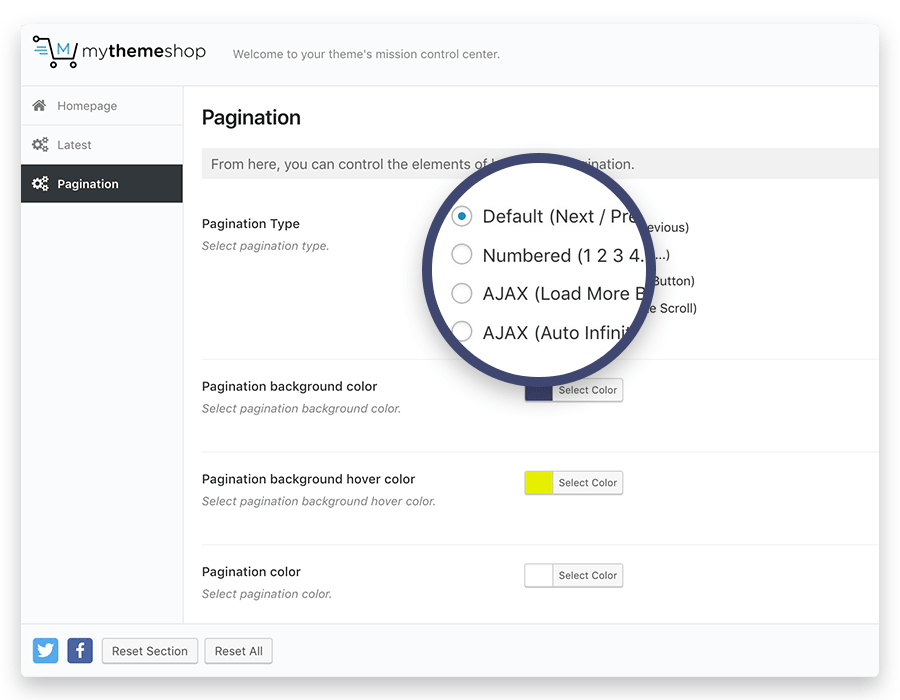
Task: Select the Numbered (1 2 3 4...) radio option
Action: pos(461,254)
